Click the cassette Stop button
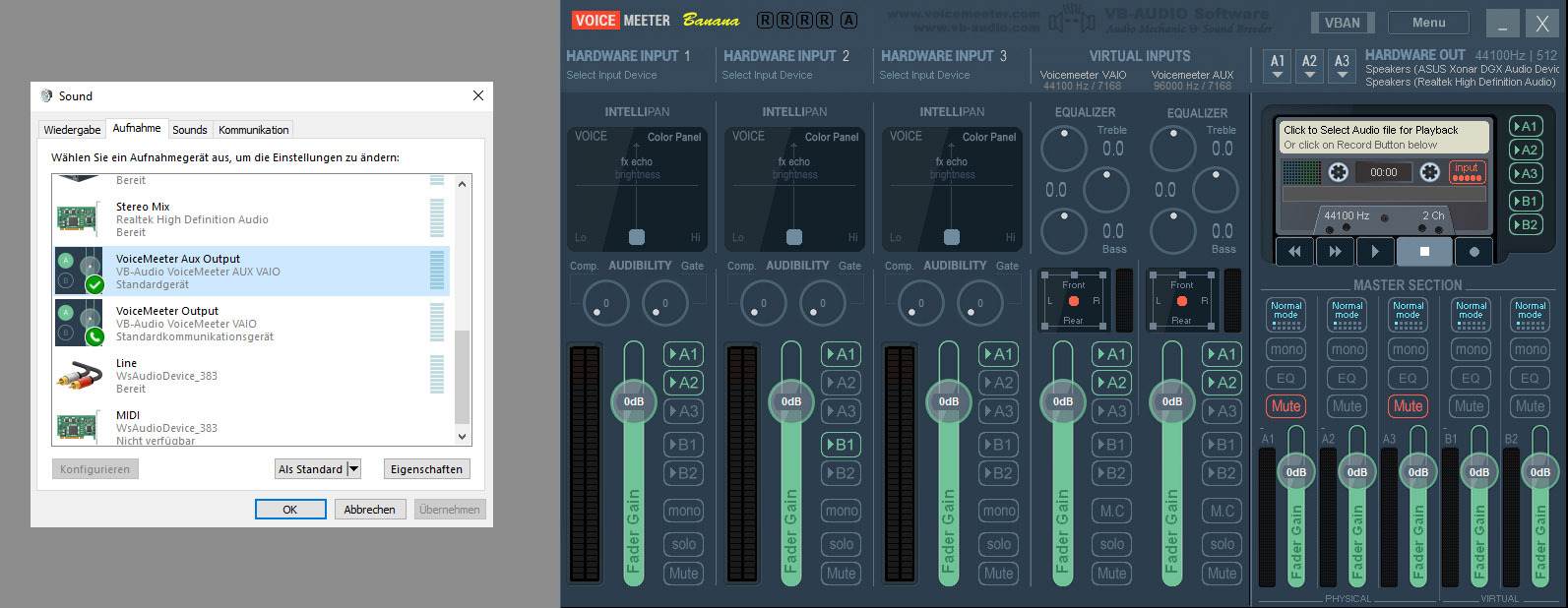The height and width of the screenshot is (608, 1568). [x=1423, y=252]
